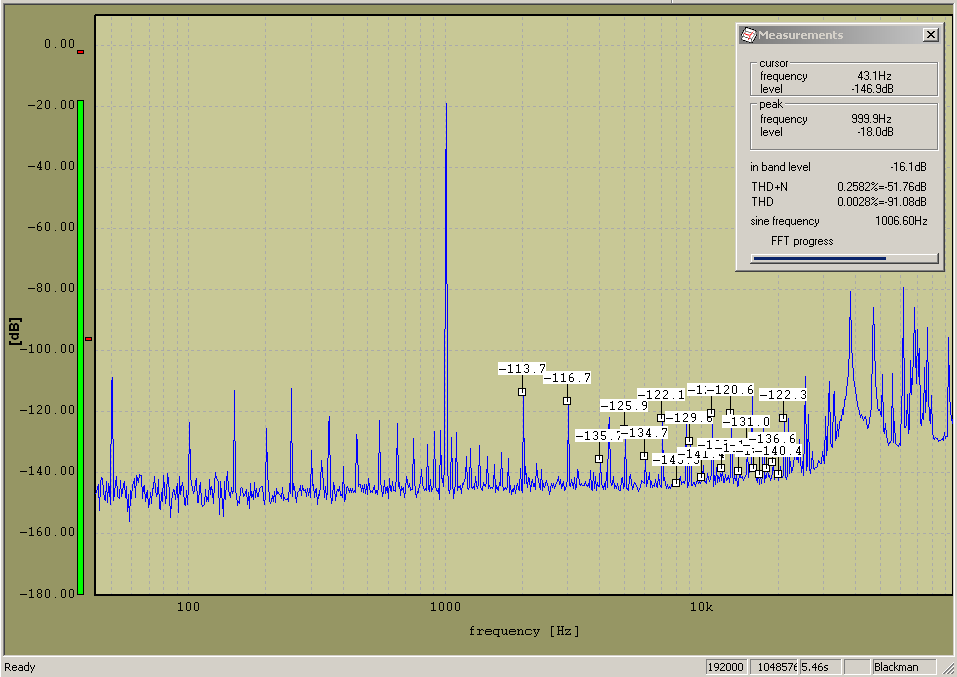Image resolution: width=957 pixels, height=677 pixels.
Task: Click the window resize grip corner
Action: (x=949, y=669)
